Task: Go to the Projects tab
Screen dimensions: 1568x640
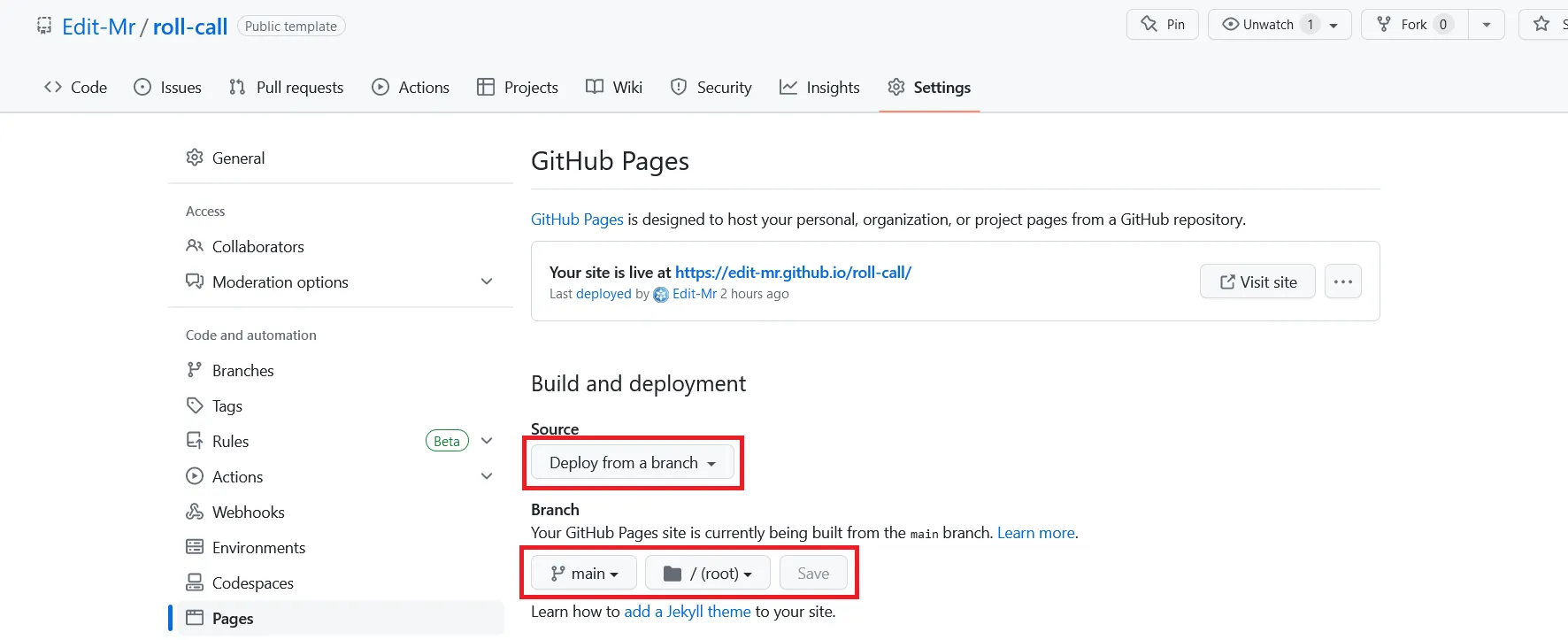Action: [x=518, y=87]
